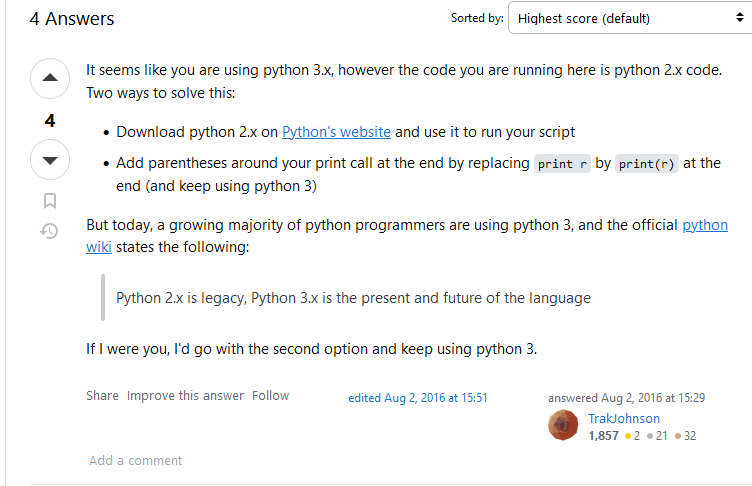Screen dimensions: 752x486
Task: Click the bronze badge count indicator
Action: (x=685, y=436)
